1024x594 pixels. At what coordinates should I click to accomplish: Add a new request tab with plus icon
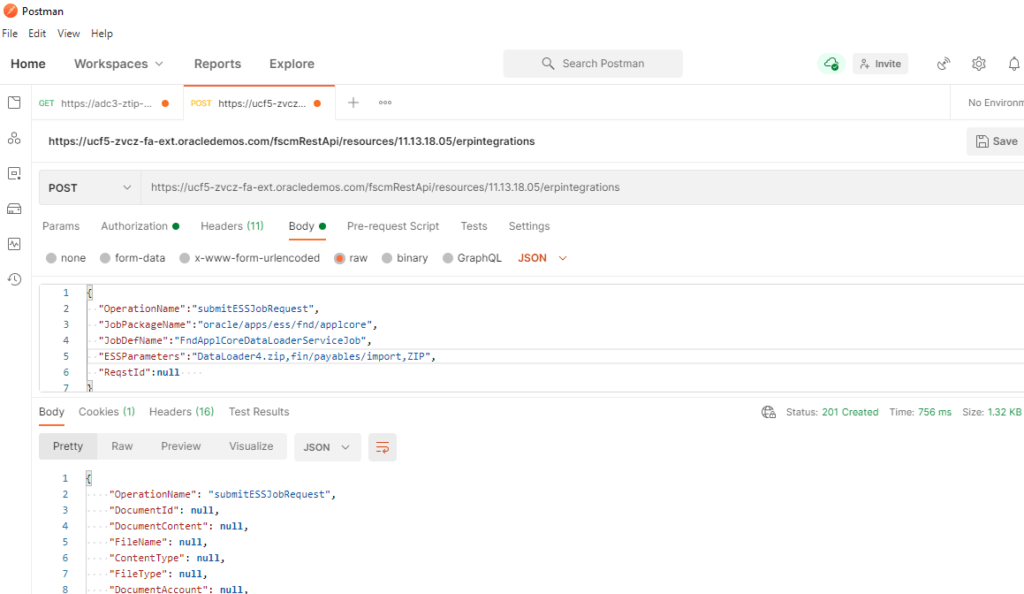353,102
